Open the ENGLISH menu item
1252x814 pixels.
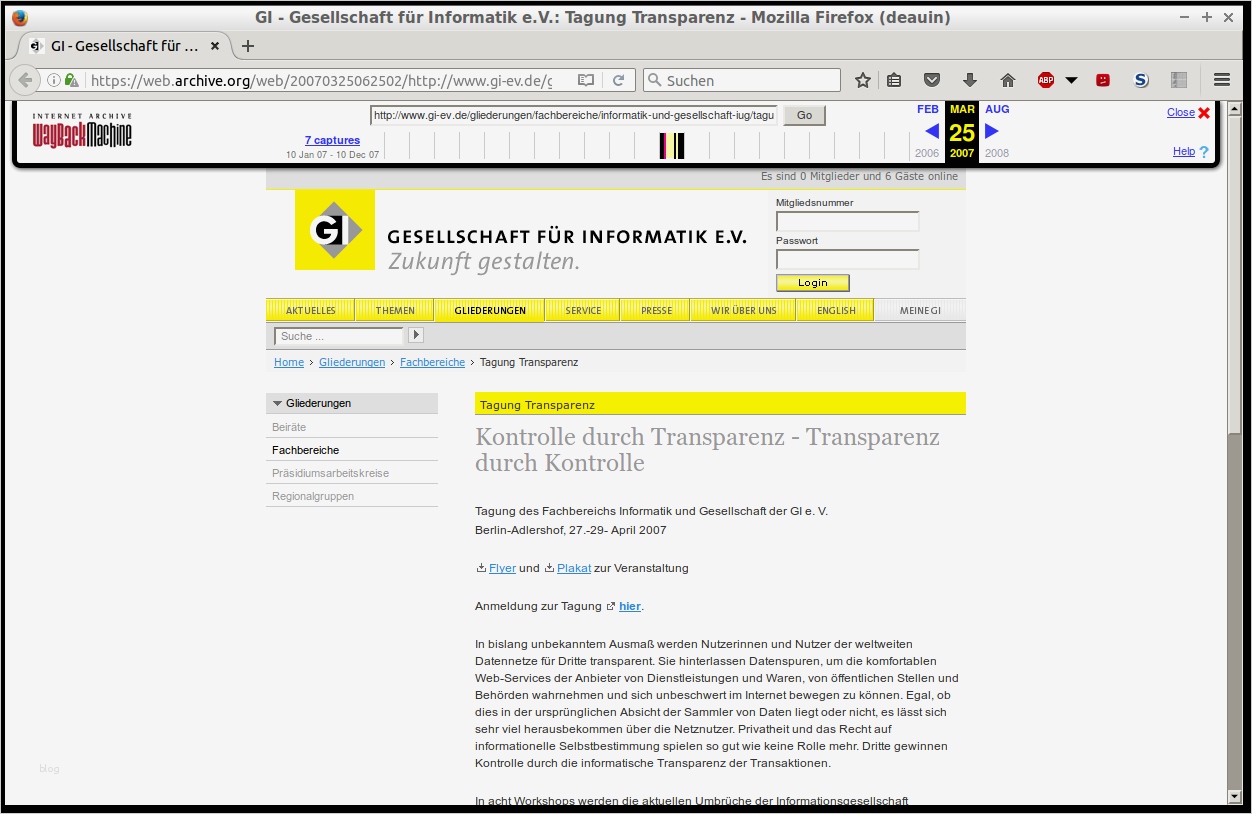click(x=836, y=310)
